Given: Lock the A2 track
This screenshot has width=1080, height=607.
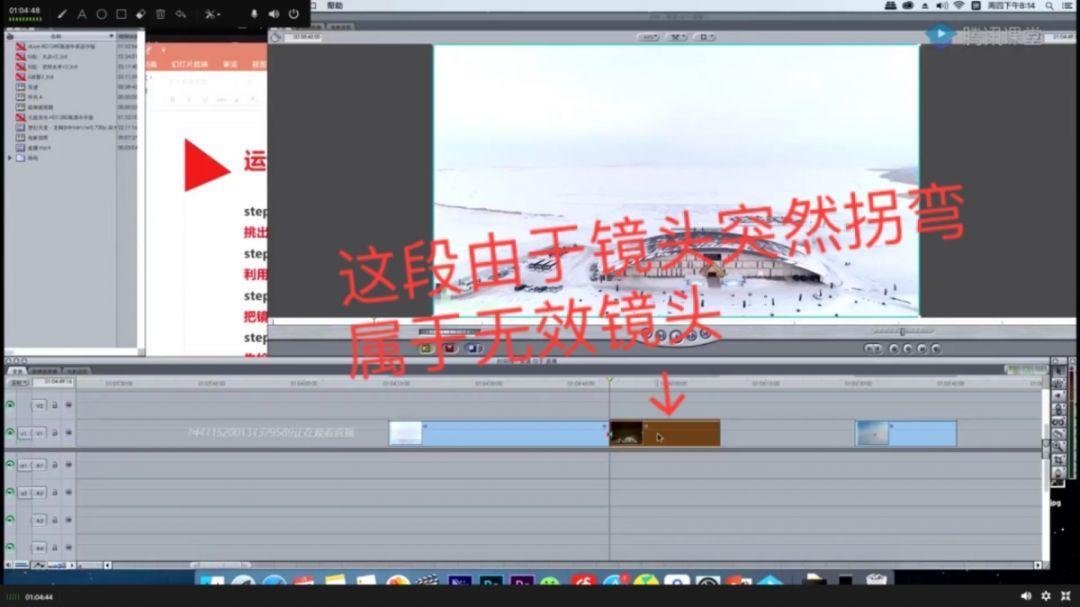Looking at the screenshot, I should click(x=55, y=493).
